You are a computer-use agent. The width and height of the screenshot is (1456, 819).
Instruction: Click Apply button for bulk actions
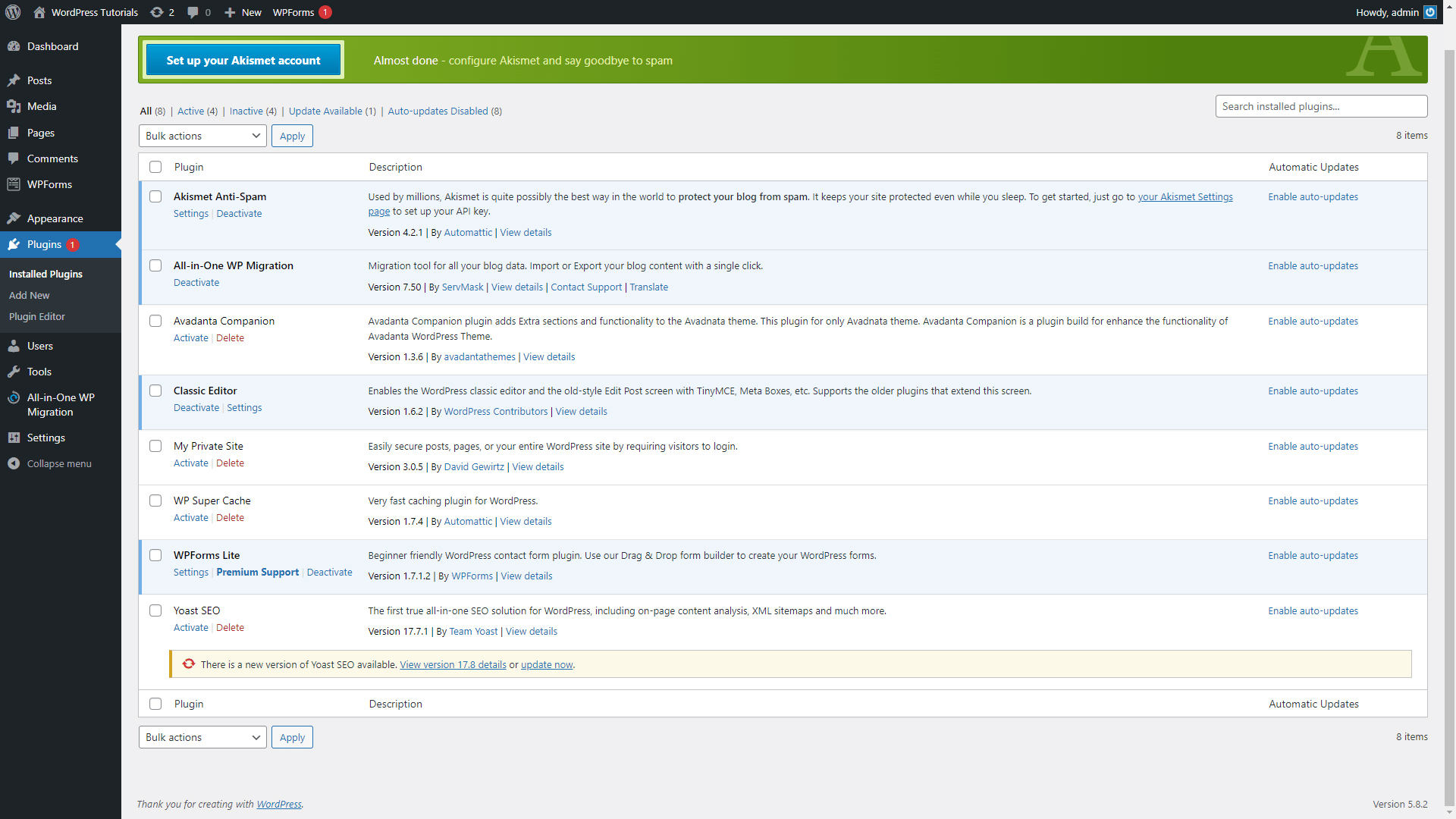[291, 136]
